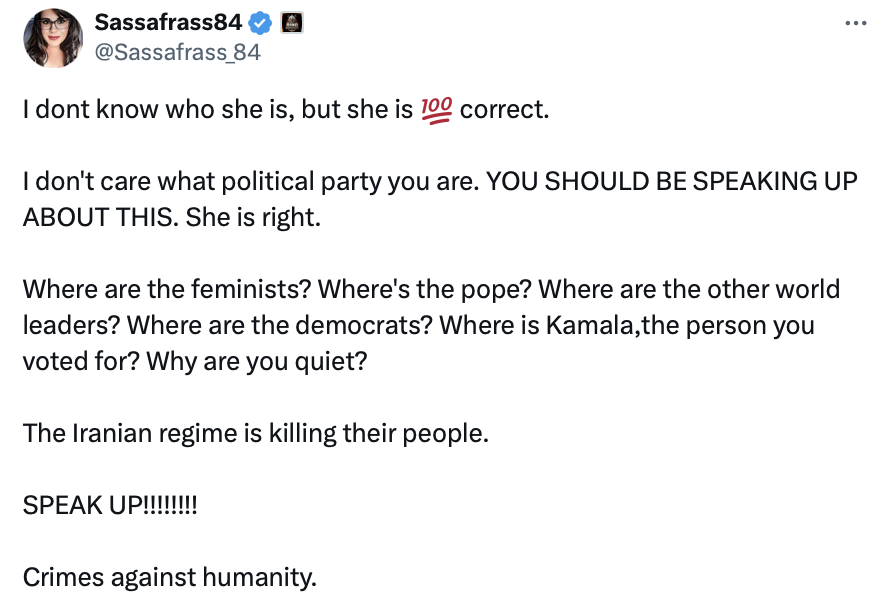
Task: Click the Sassafrass84 display name
Action: pos(168,22)
